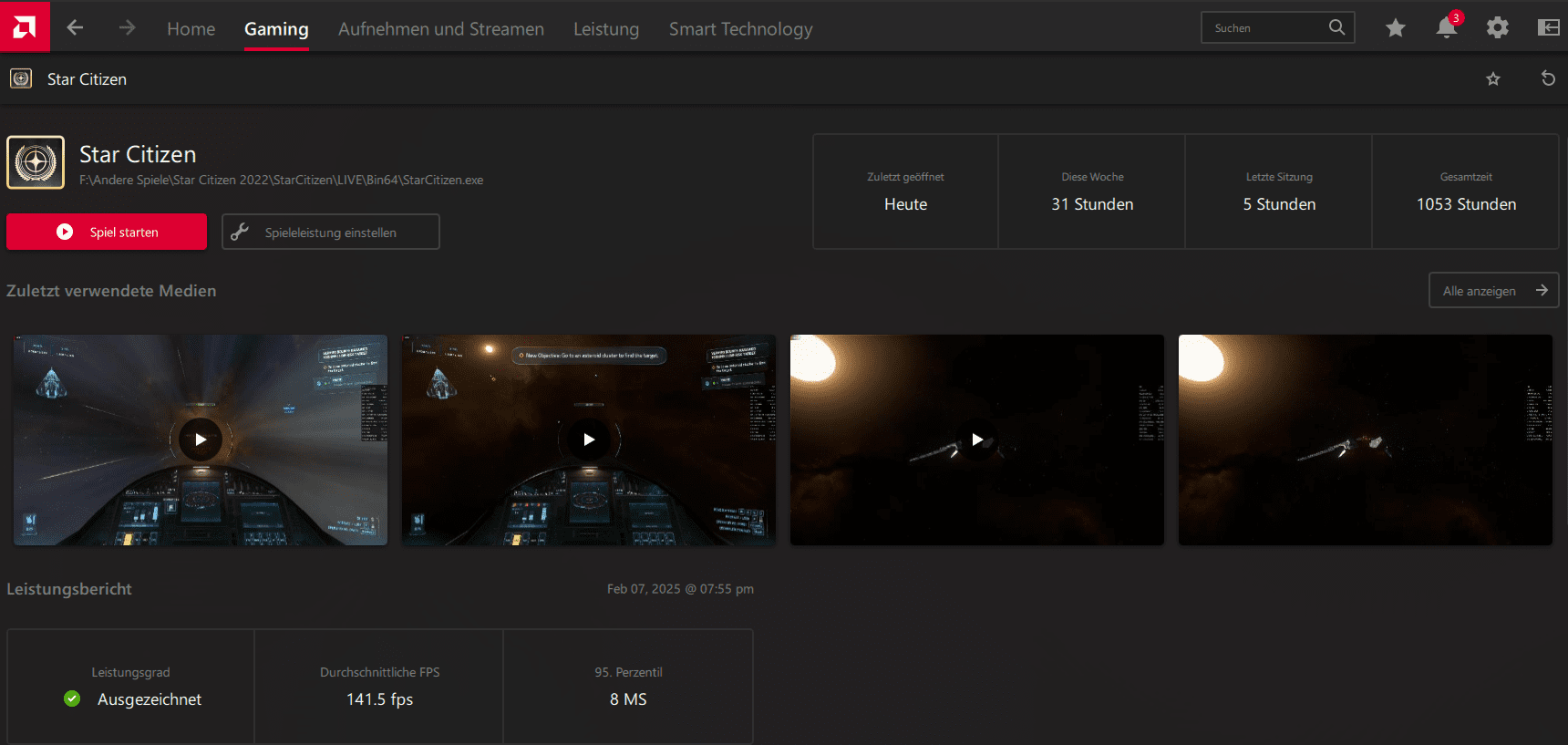Select the Gaming tab

[276, 29]
